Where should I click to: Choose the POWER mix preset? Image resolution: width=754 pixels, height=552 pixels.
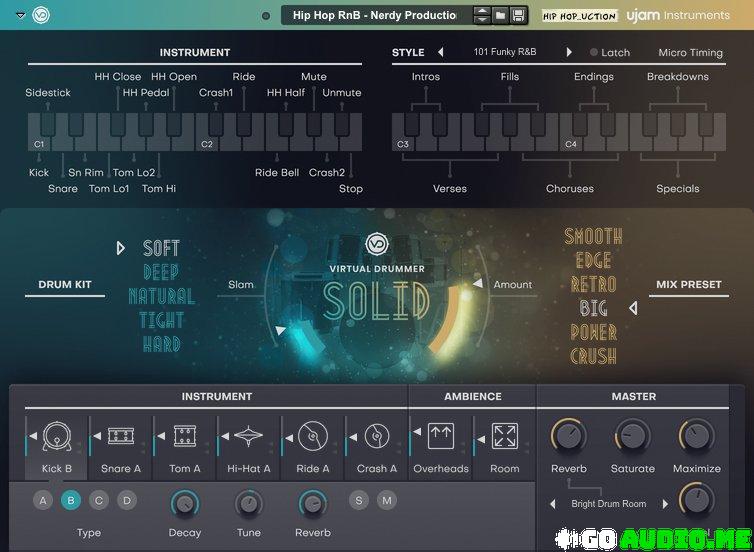tap(593, 332)
